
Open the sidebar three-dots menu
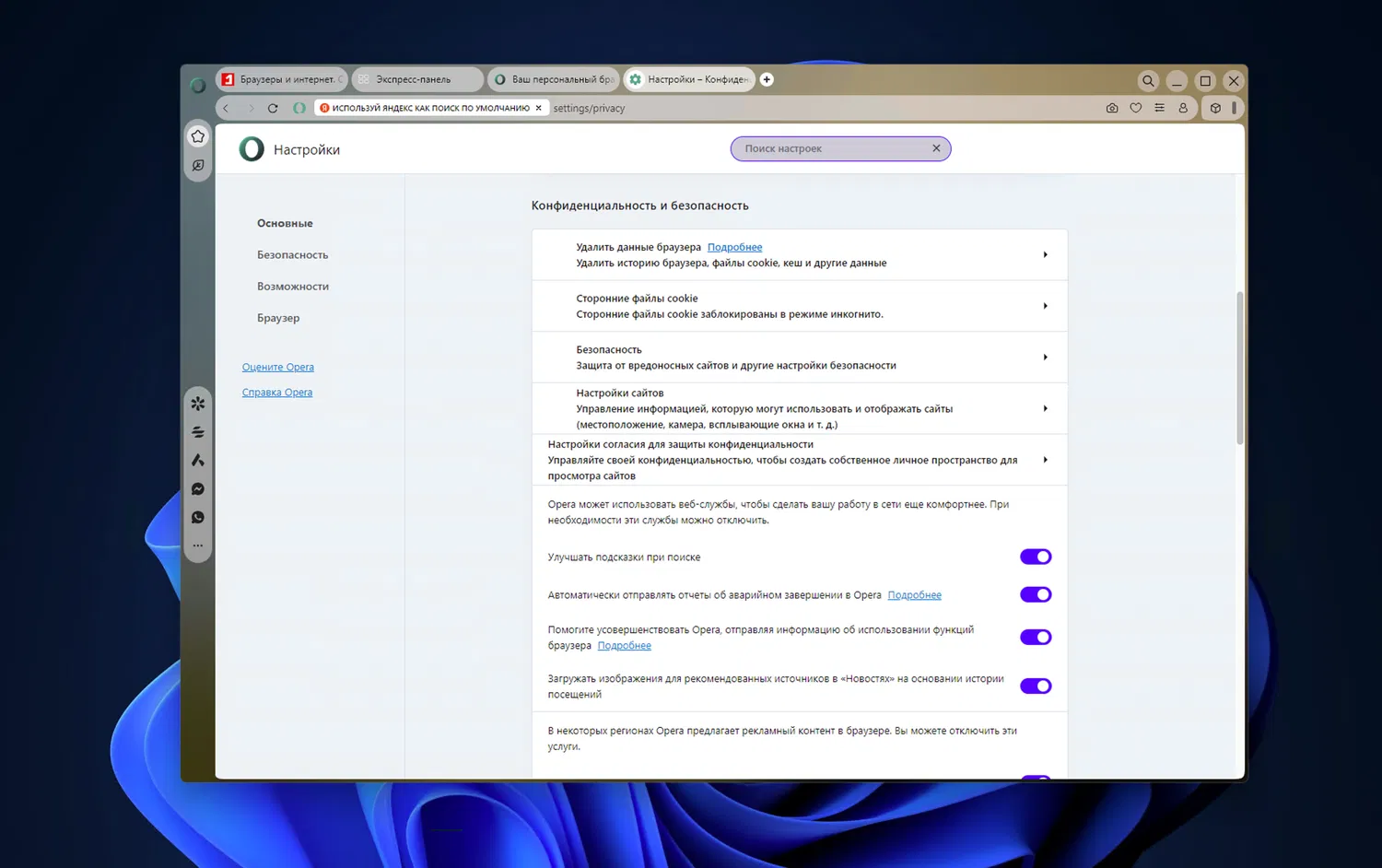(198, 545)
